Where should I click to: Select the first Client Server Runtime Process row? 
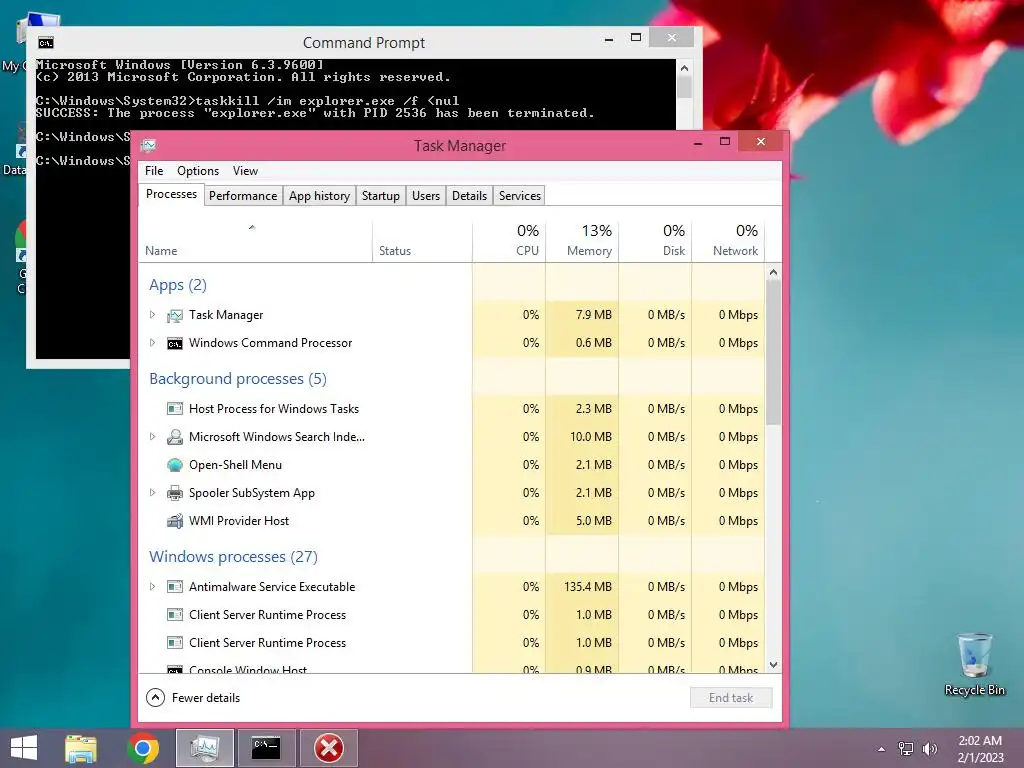tap(451, 615)
